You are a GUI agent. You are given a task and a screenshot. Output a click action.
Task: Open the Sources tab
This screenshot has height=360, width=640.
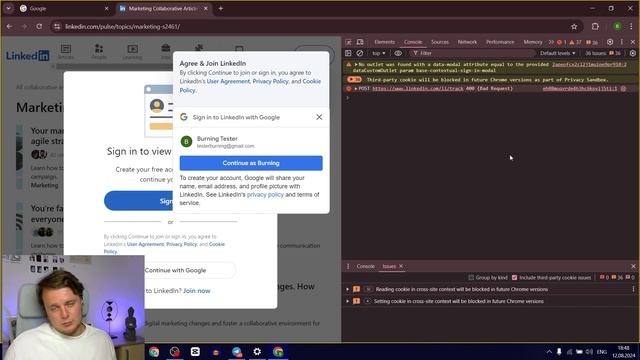(440, 42)
